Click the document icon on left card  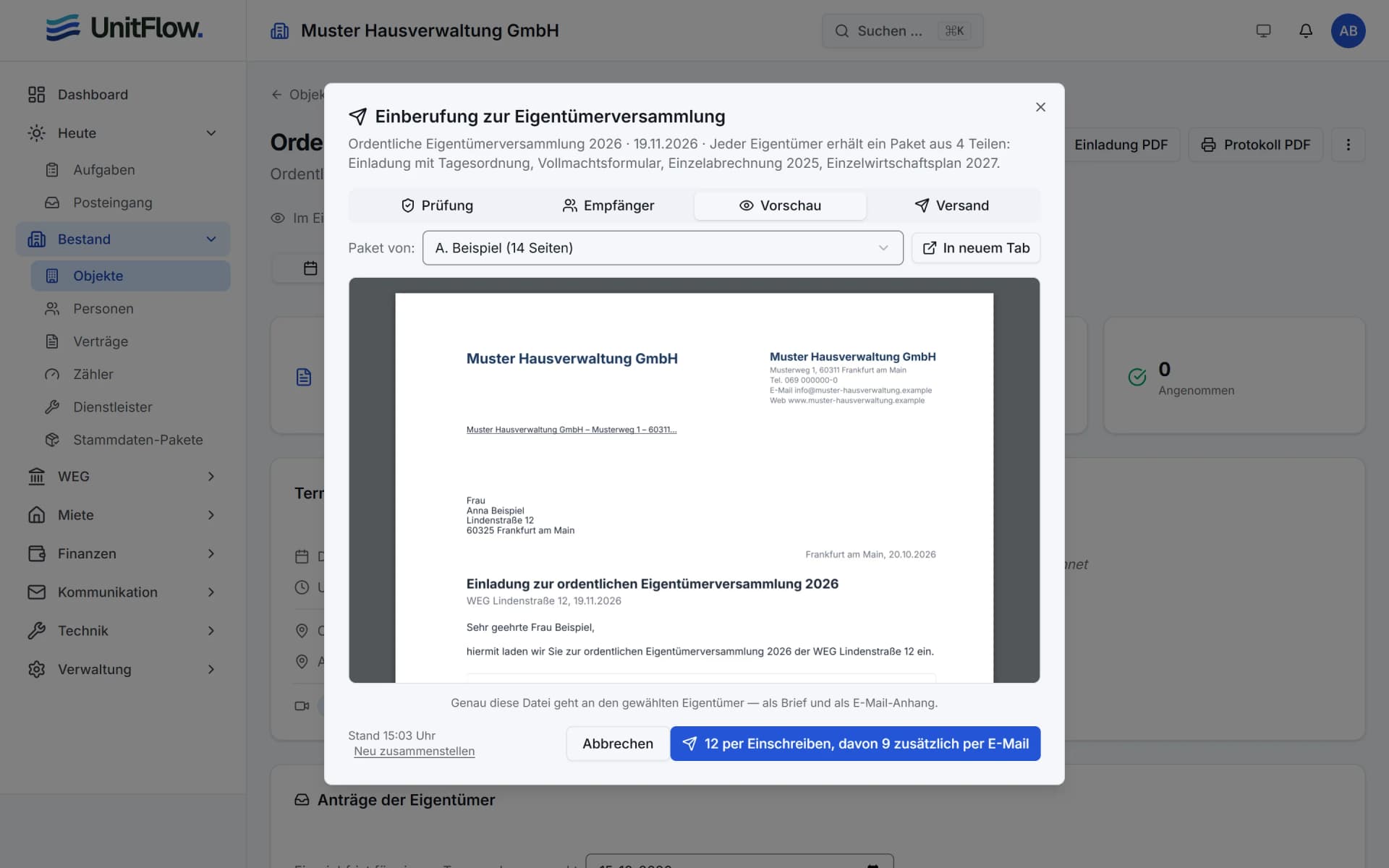pyautogui.click(x=304, y=377)
